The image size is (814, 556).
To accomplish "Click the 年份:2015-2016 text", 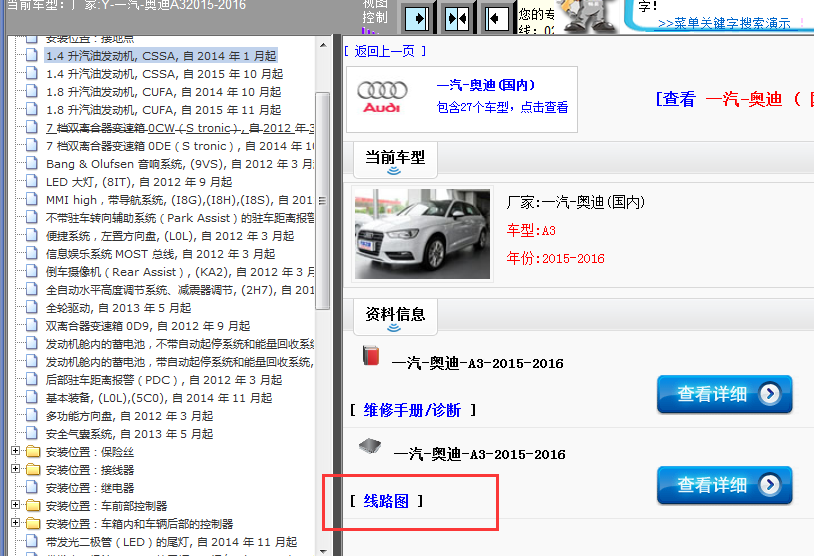I will tap(555, 258).
